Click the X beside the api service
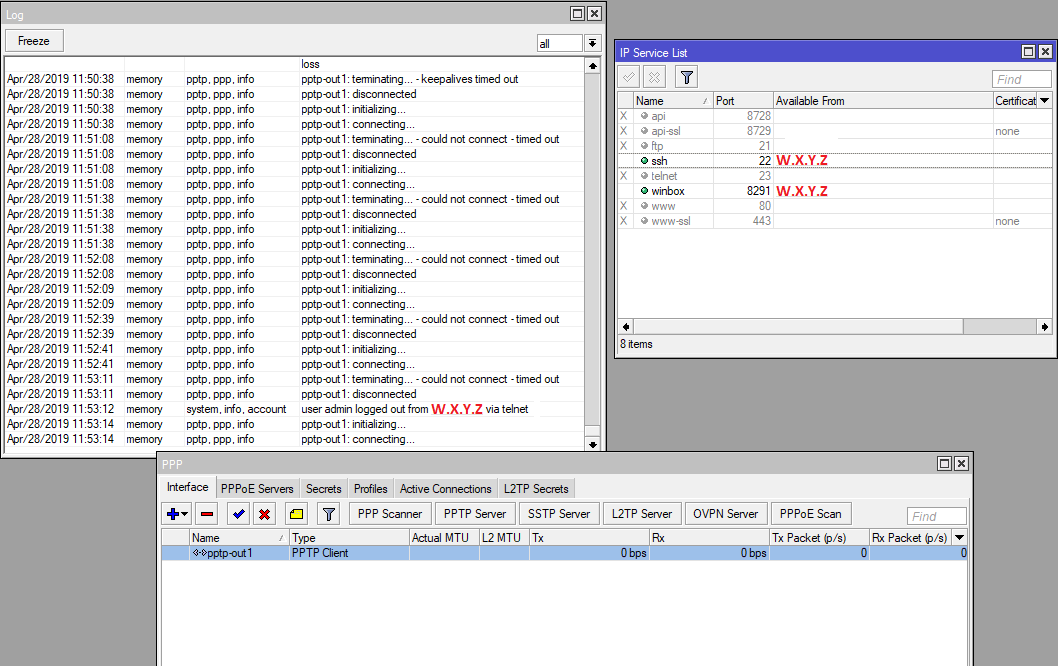This screenshot has height=666, width=1058. pos(623,116)
